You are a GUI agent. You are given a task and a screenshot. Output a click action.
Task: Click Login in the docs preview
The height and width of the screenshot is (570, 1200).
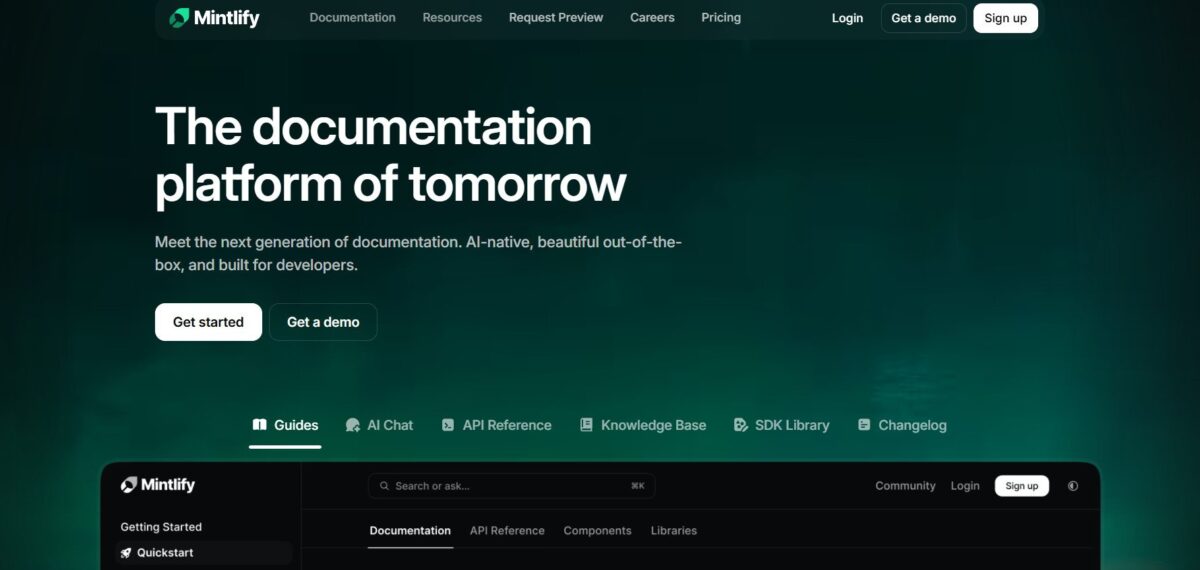click(x=965, y=486)
